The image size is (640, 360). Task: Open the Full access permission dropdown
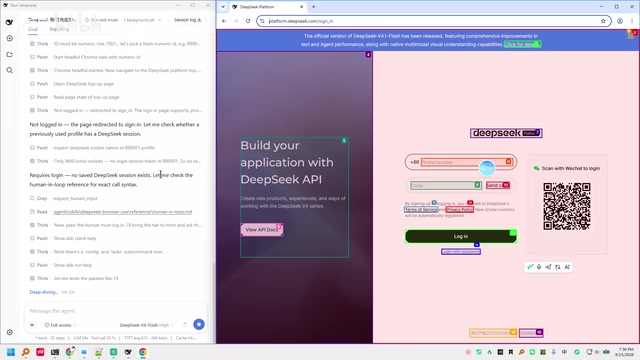pyautogui.click(x=60, y=325)
